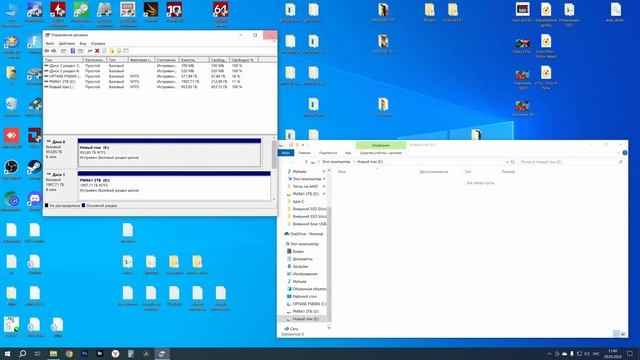
Task: Click the Свободно % column header
Action: pos(244,60)
